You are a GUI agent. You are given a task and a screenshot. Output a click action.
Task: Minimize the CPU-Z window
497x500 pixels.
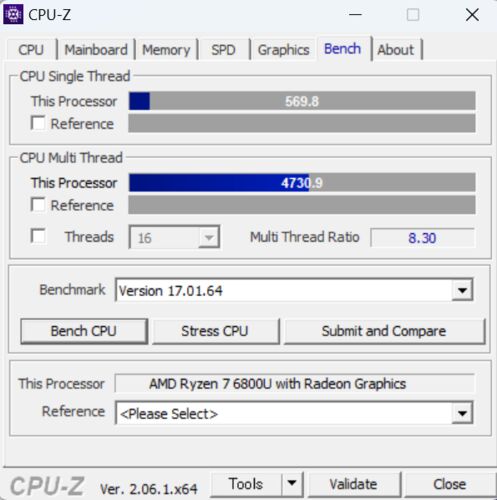click(355, 15)
